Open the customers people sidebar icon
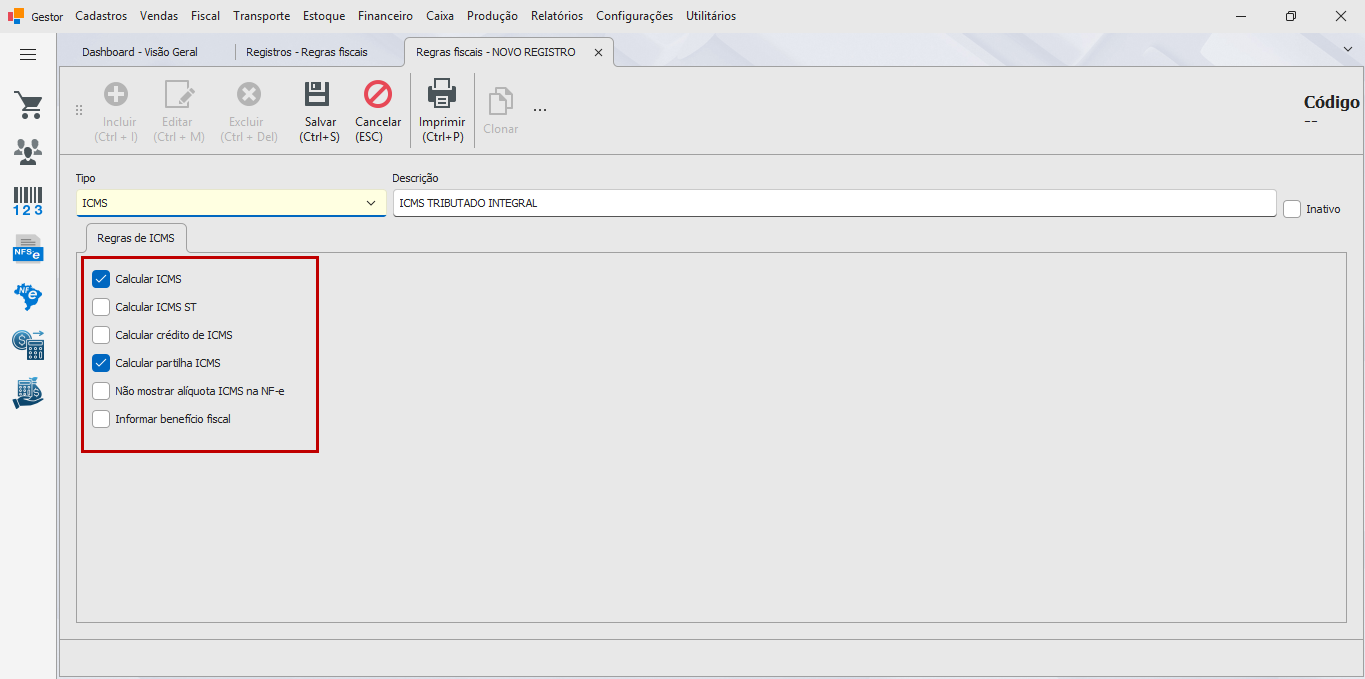The height and width of the screenshot is (679, 1365). click(x=28, y=152)
